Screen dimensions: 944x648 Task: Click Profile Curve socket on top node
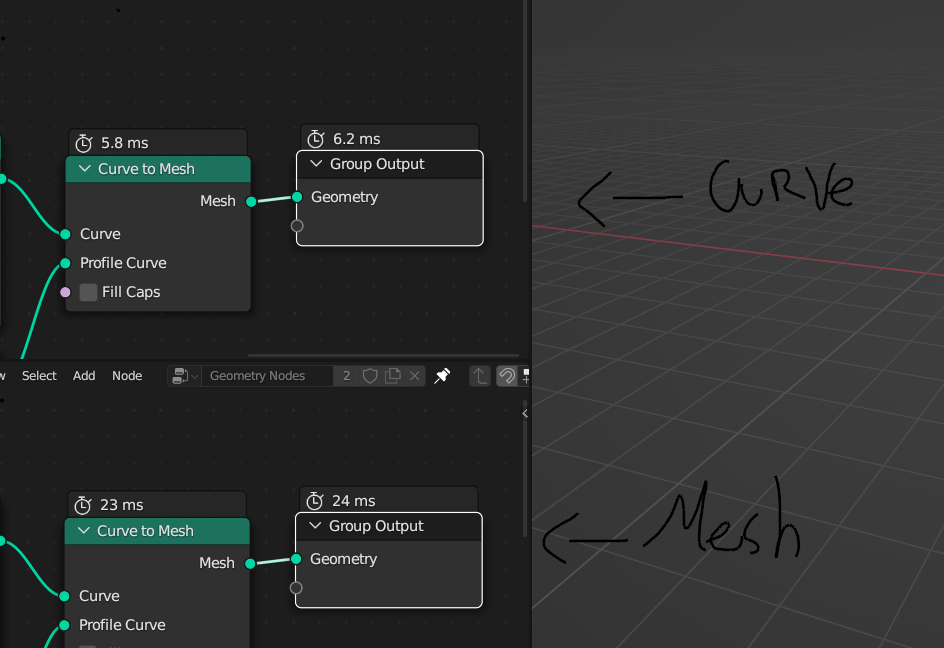(65, 263)
